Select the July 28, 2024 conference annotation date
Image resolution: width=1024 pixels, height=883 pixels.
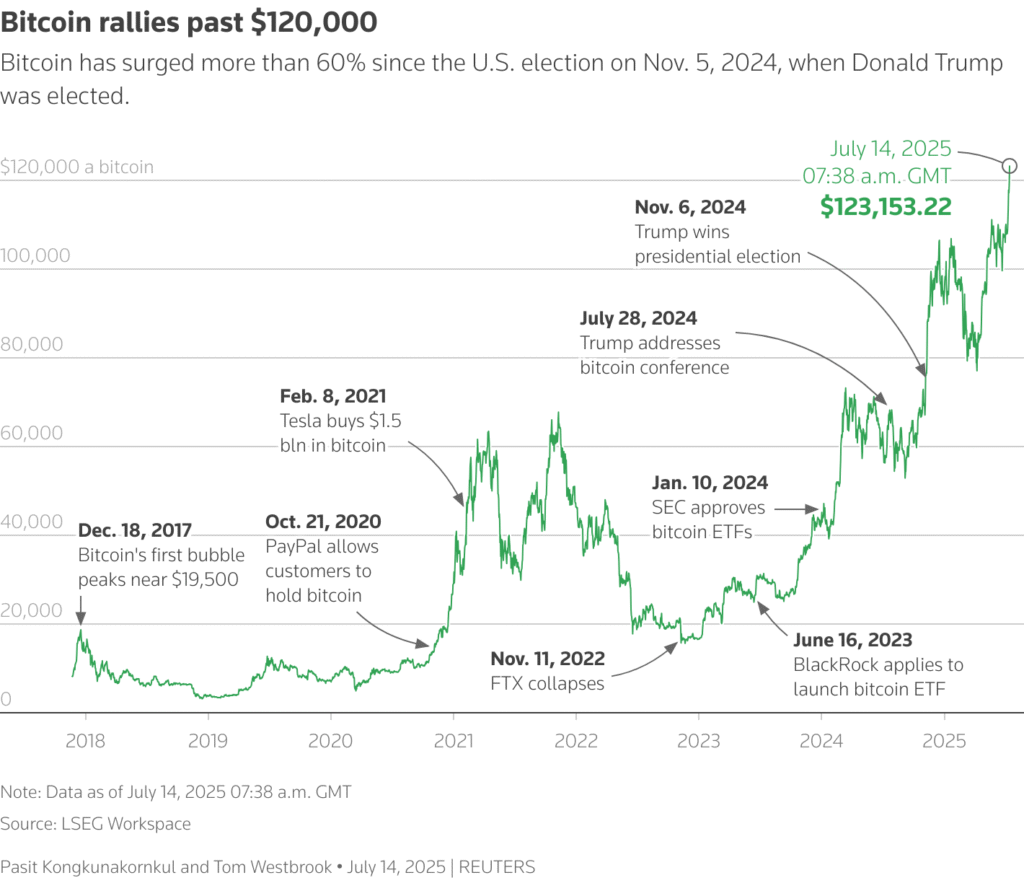pyautogui.click(x=638, y=318)
